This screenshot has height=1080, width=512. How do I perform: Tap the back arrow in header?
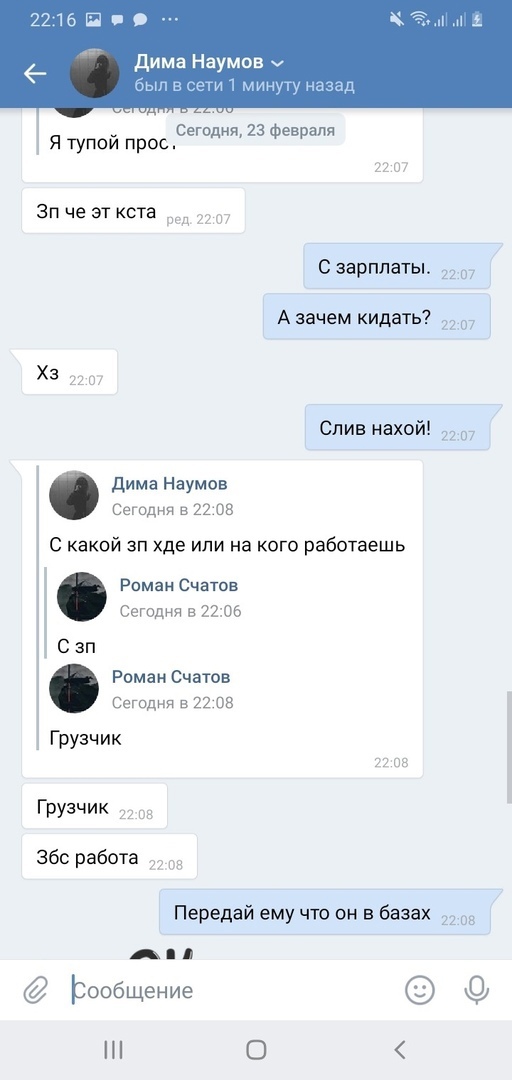coord(34,74)
